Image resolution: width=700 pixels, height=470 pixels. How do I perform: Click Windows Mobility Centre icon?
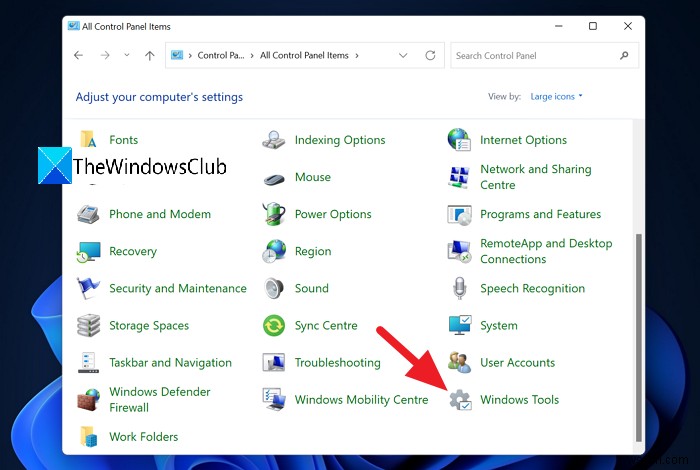pyautogui.click(x=274, y=399)
